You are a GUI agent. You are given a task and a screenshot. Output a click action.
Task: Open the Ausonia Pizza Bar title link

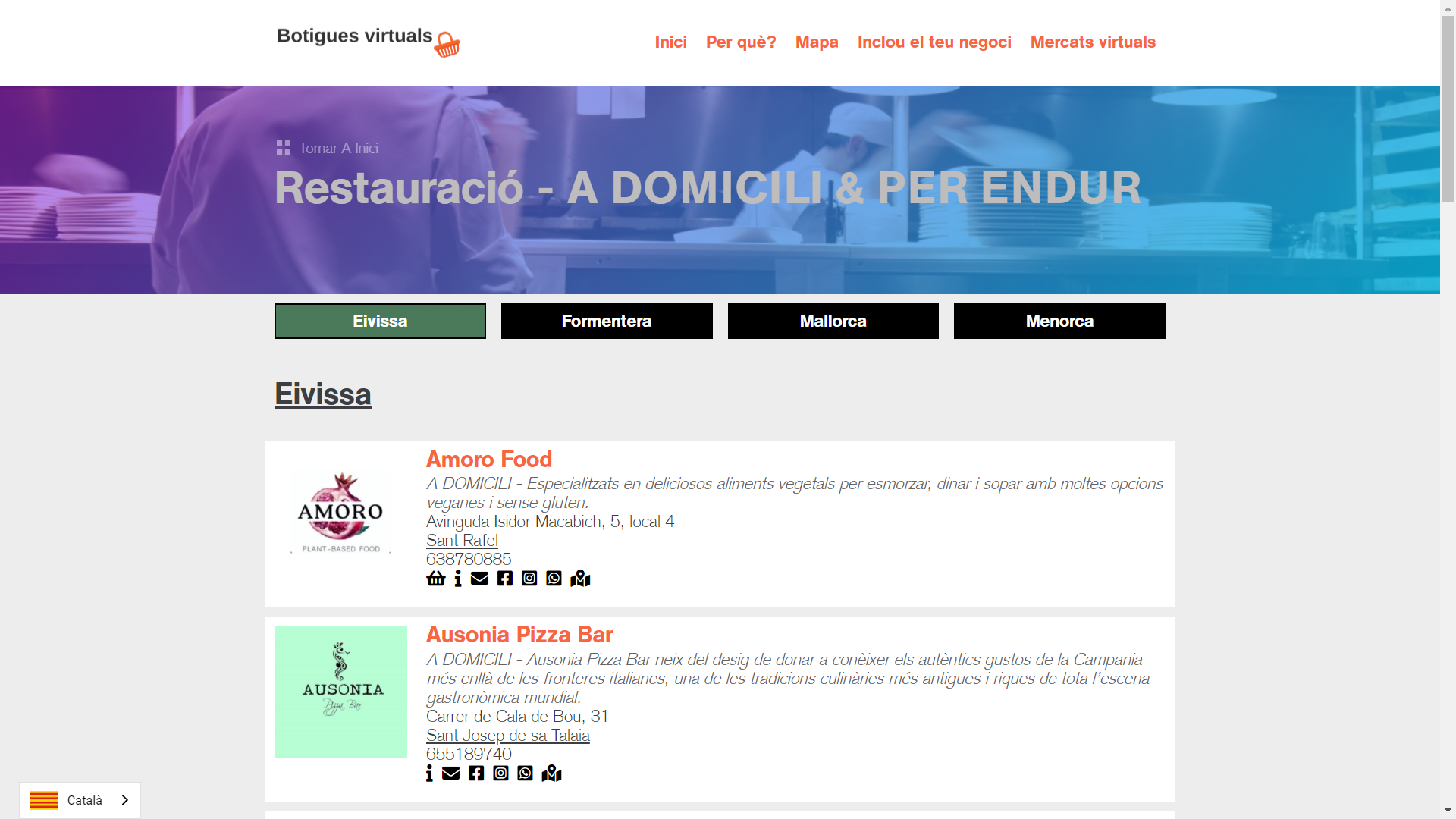coord(519,635)
